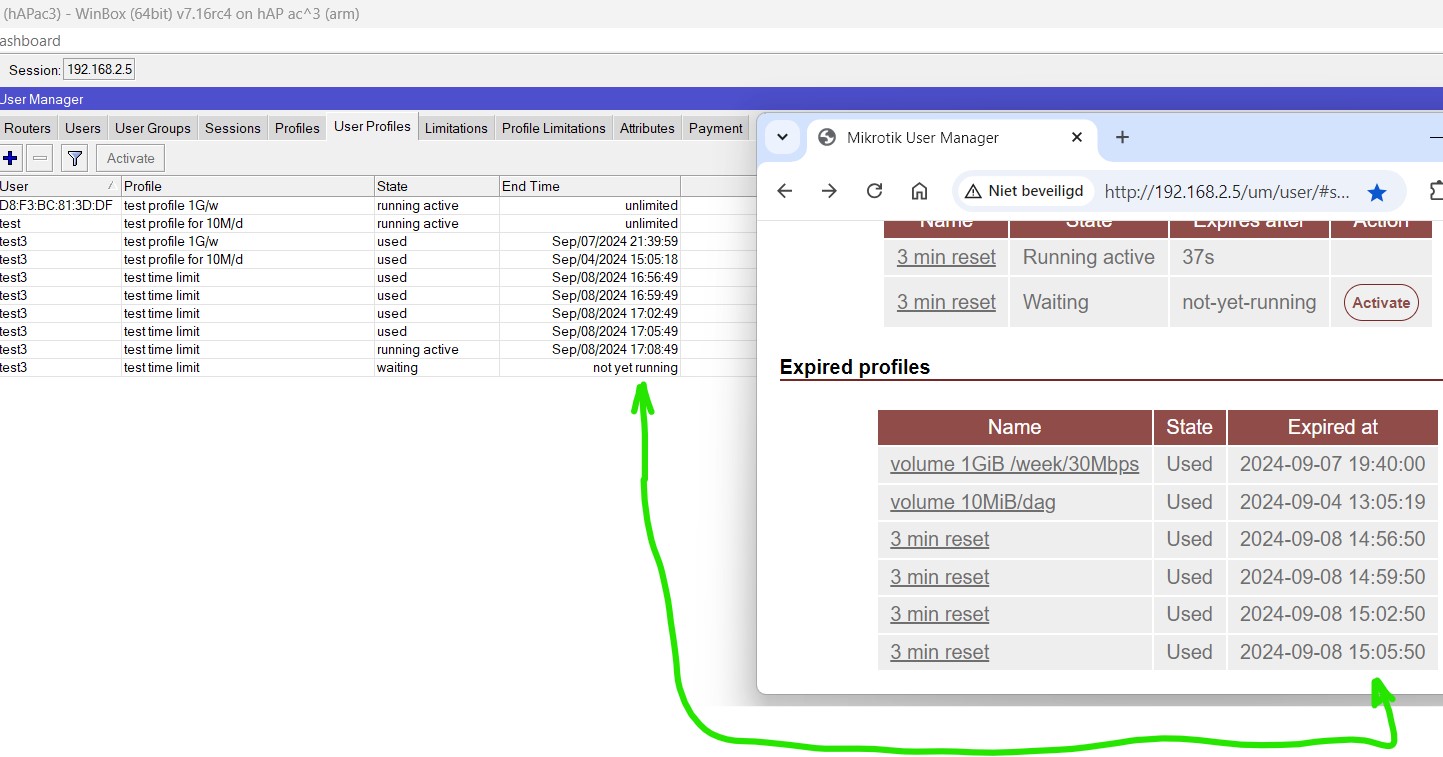The image size is (1443, 757).
Task: Click the browser back arrow
Action: click(784, 191)
